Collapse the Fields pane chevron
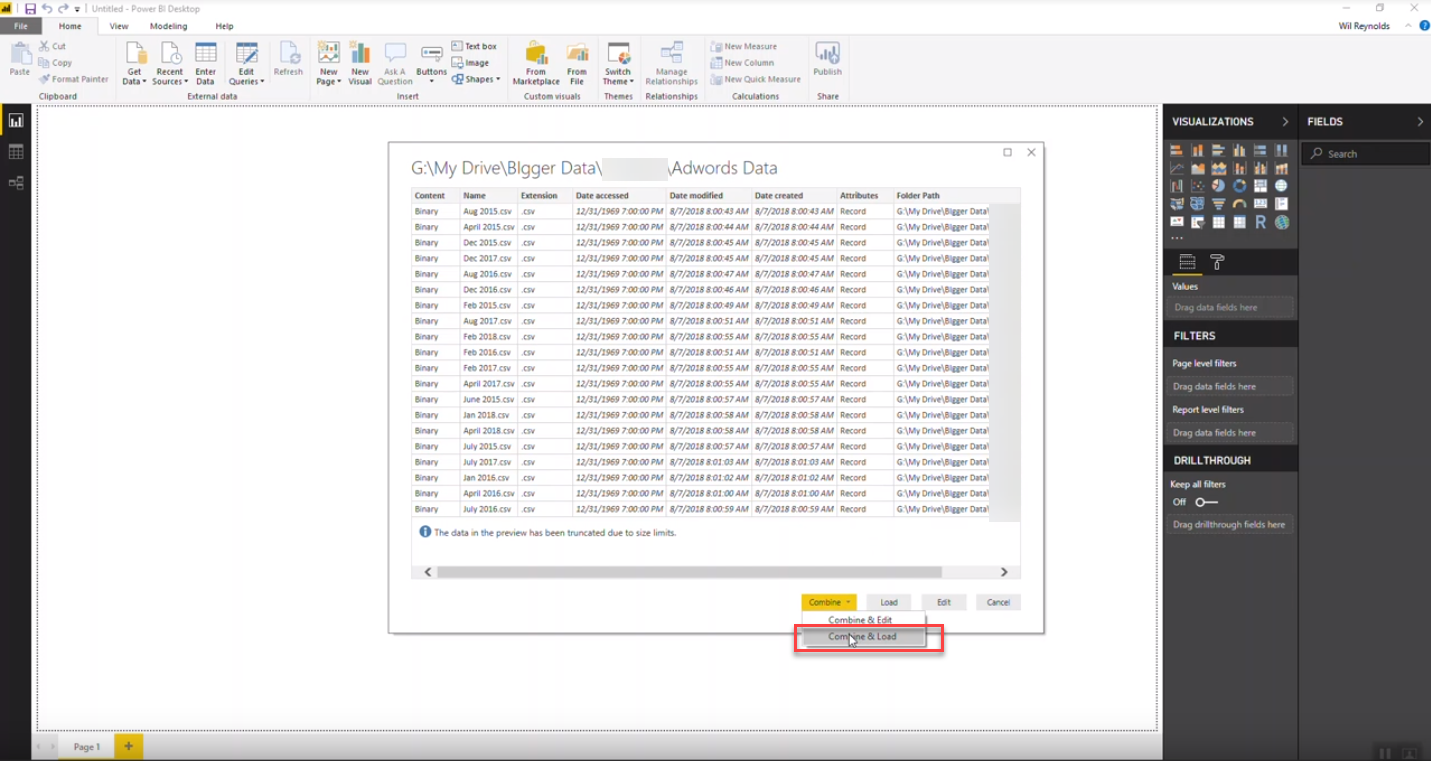Viewport: 1431px width, 761px height. click(x=1420, y=122)
